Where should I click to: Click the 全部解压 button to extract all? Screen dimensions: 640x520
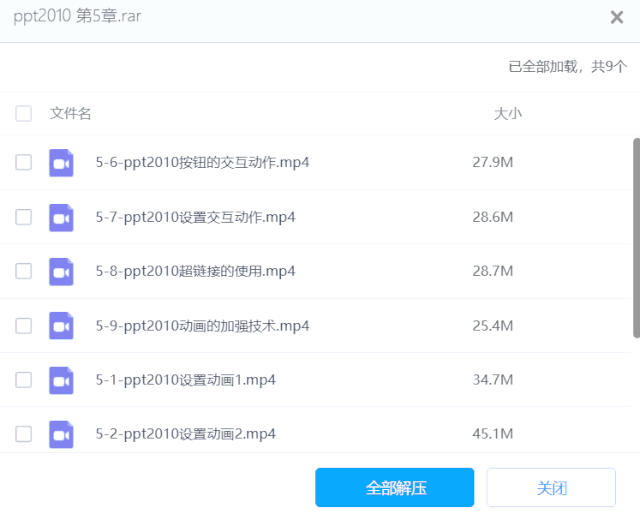(395, 487)
